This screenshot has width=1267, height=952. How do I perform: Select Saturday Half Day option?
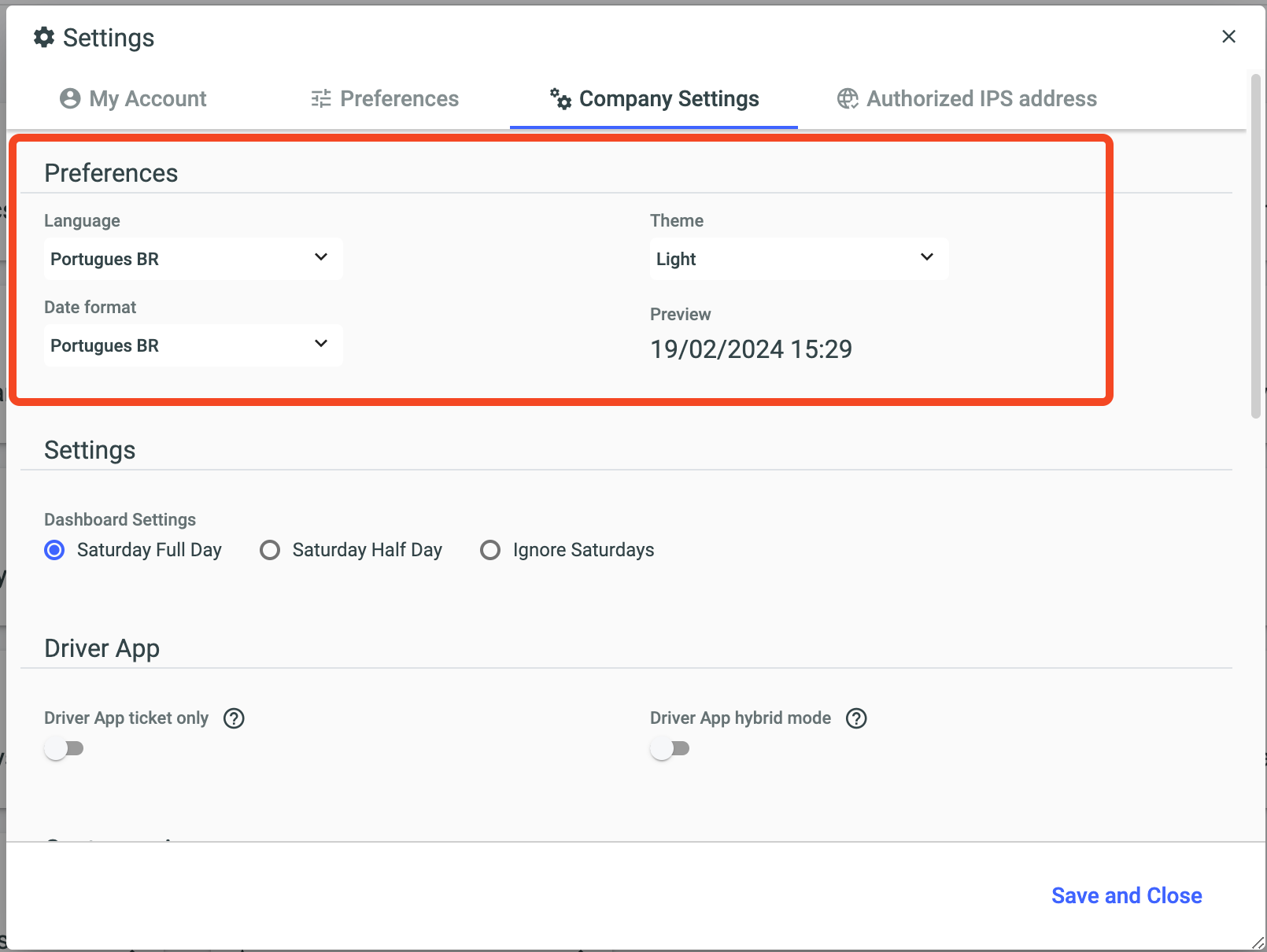(x=270, y=550)
